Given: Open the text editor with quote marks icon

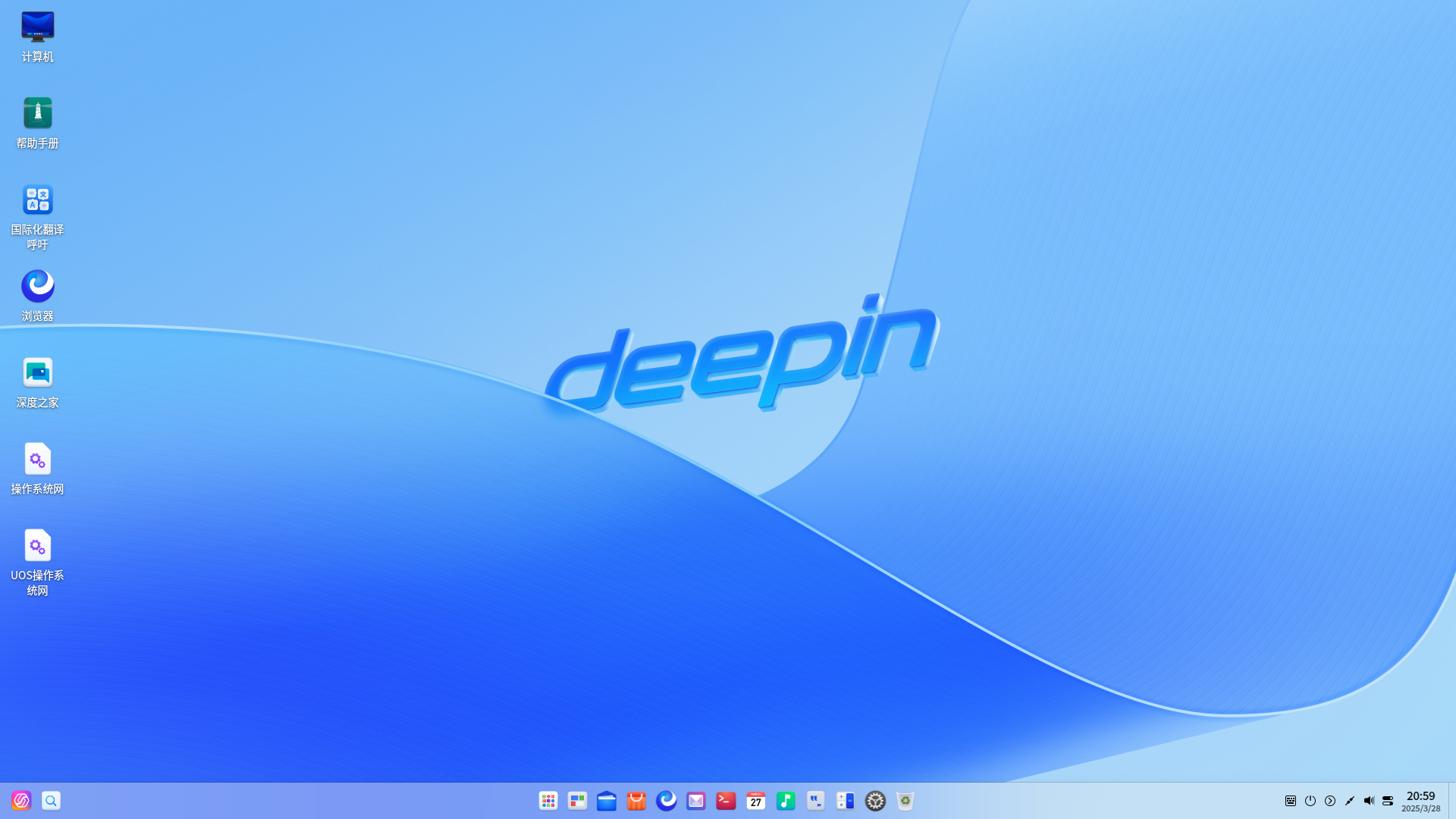Looking at the screenshot, I should point(816,801).
